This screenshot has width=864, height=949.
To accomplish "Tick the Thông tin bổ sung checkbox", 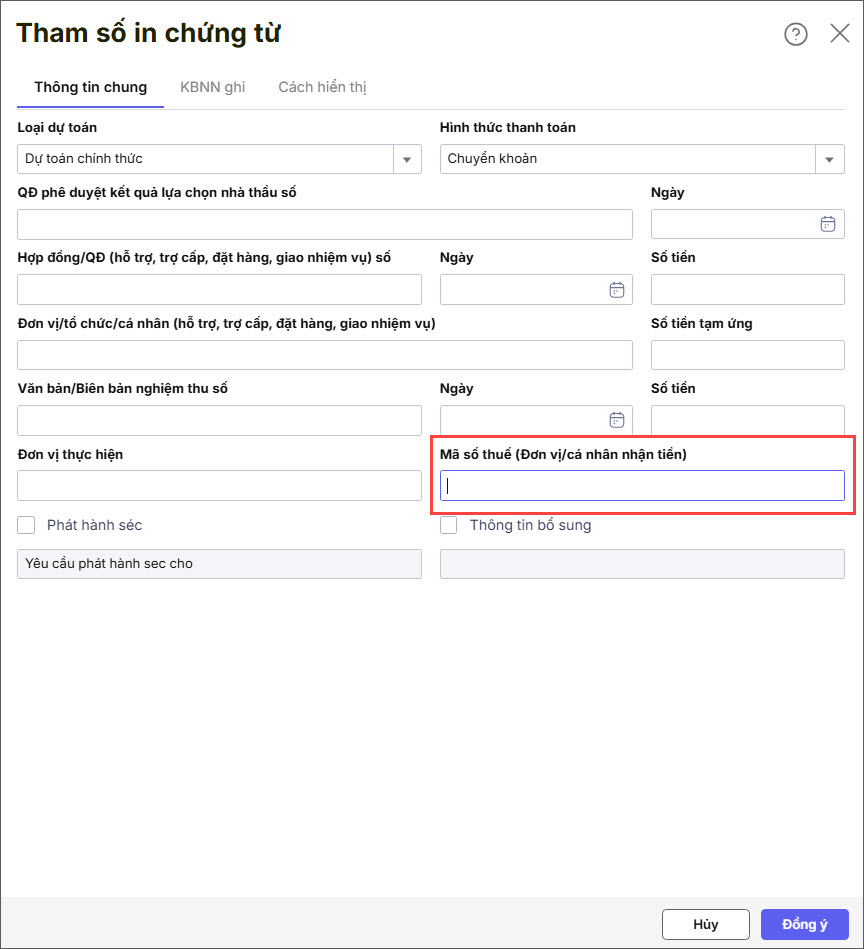I will click(x=449, y=525).
